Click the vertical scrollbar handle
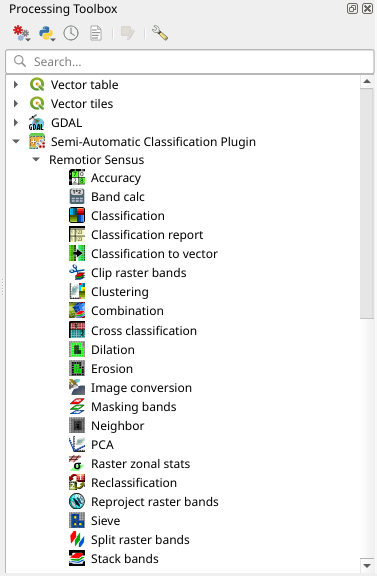The width and height of the screenshot is (377, 576). point(367,204)
